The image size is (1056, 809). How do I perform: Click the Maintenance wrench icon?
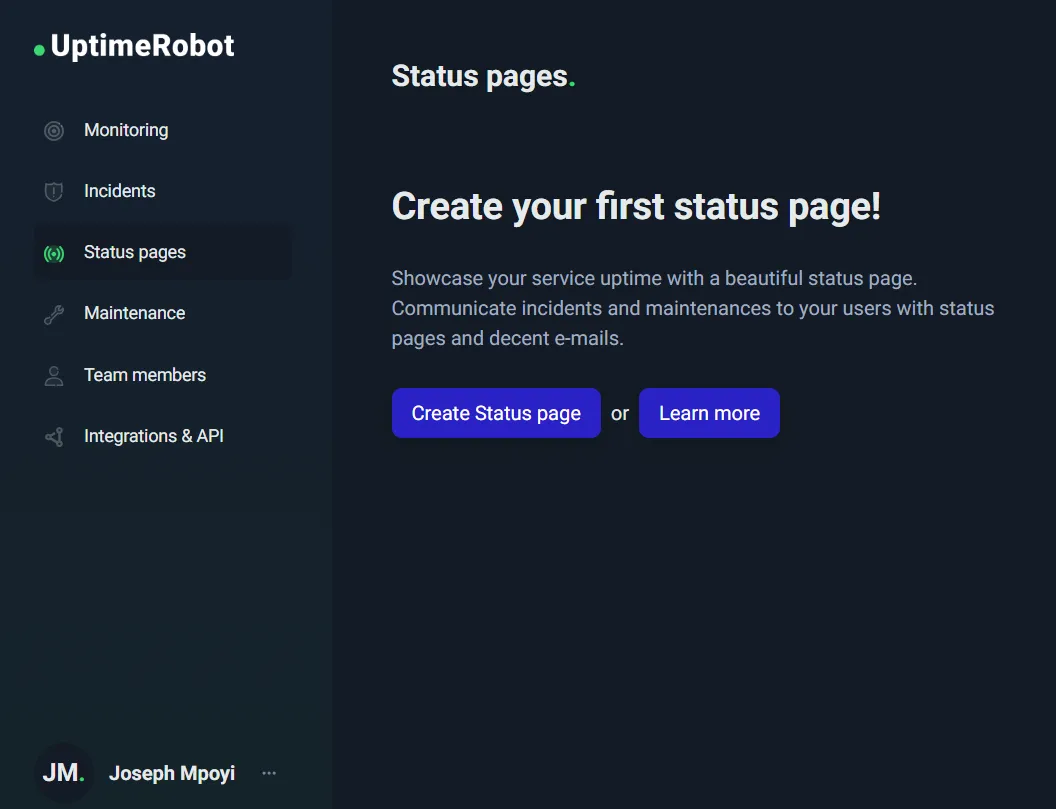[54, 315]
